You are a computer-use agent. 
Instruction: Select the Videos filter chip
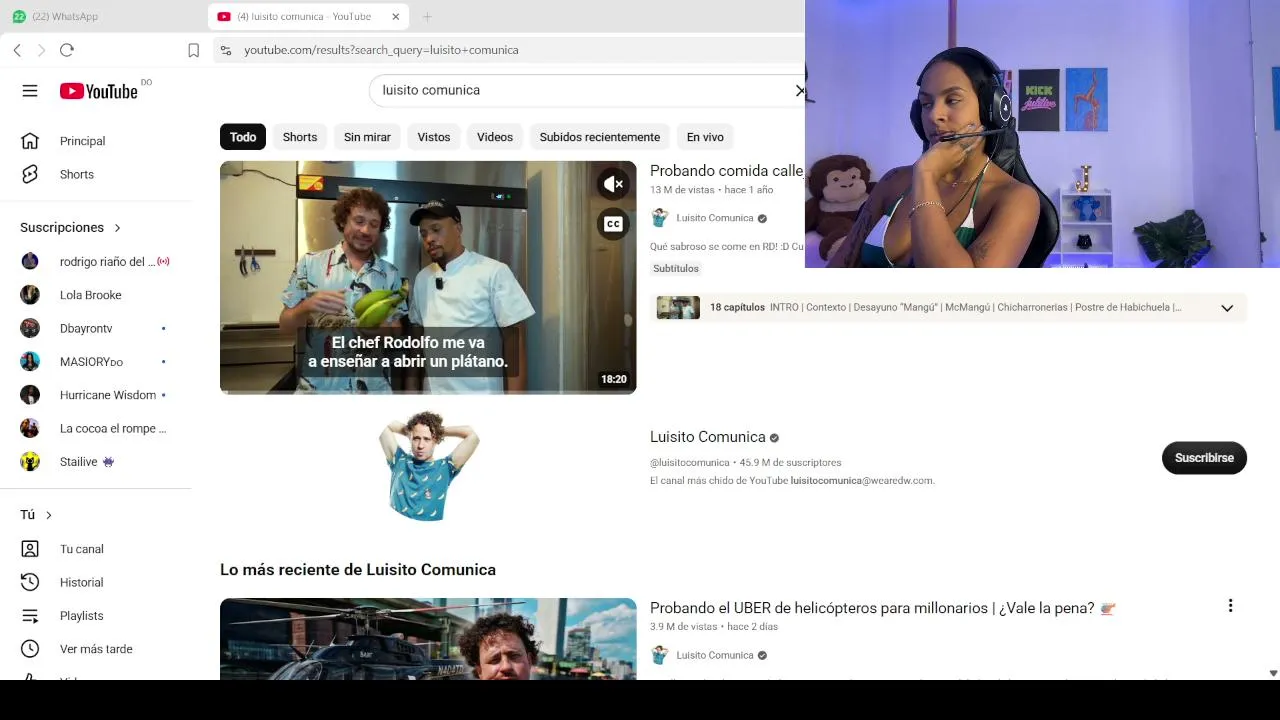click(x=495, y=137)
